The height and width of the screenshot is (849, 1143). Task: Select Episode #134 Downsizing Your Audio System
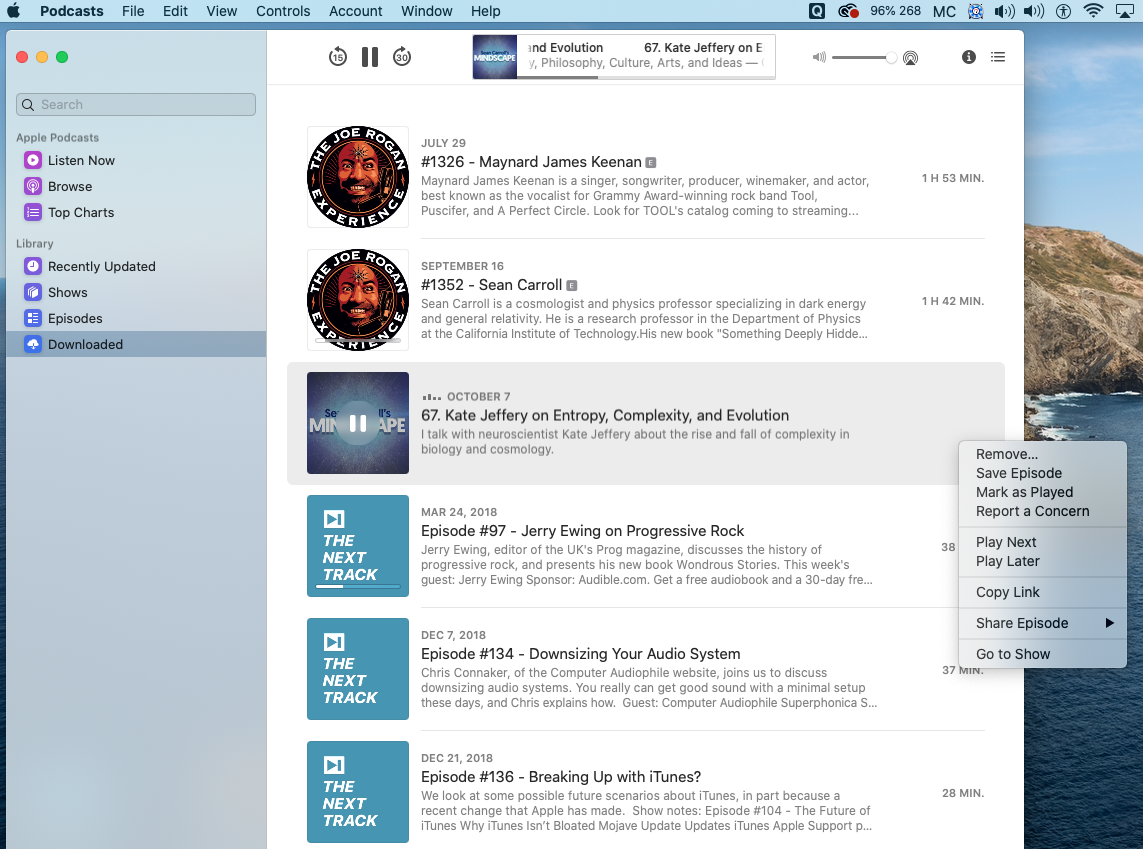pos(580,654)
